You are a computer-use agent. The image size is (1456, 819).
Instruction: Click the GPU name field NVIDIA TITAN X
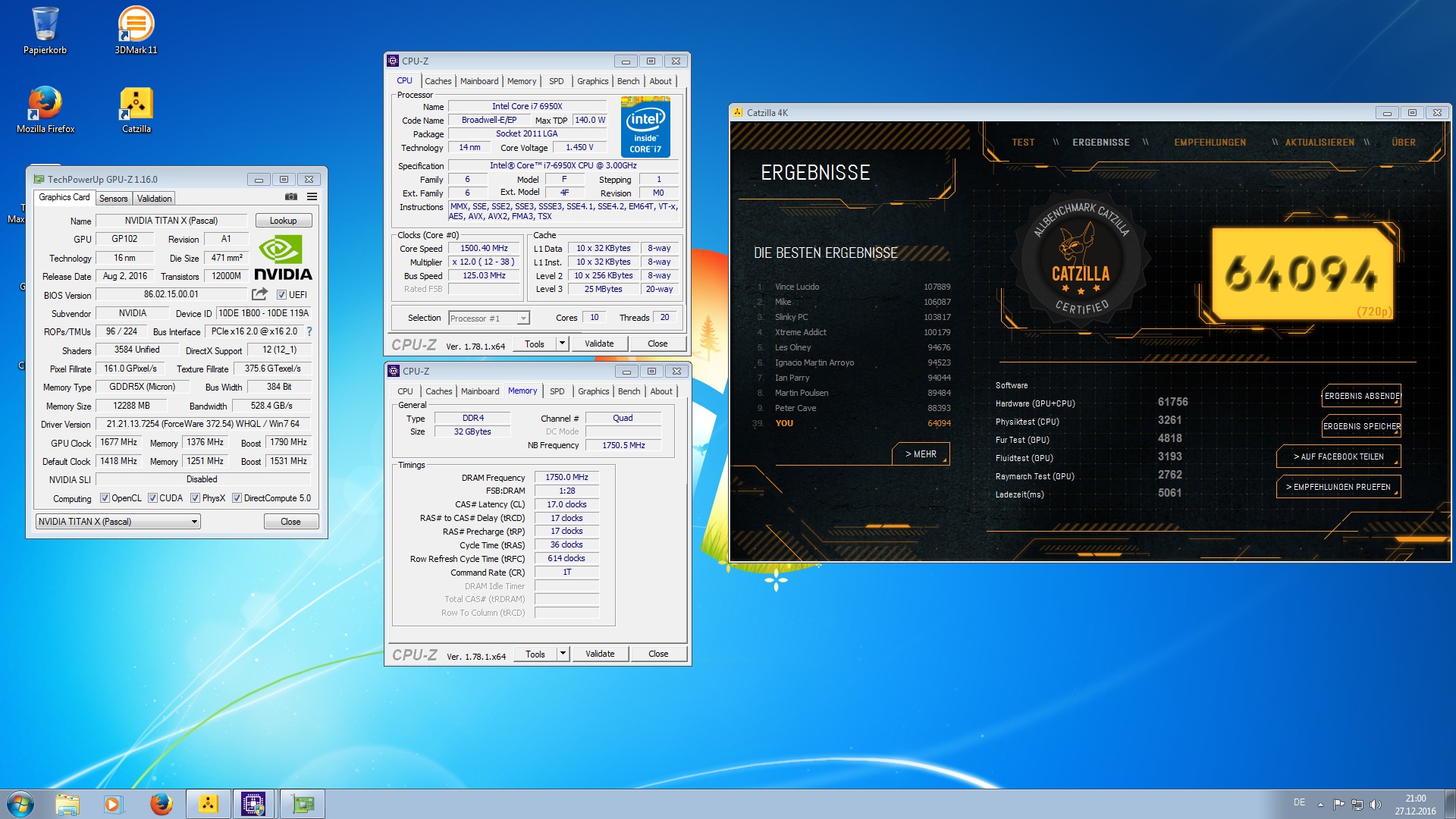pyautogui.click(x=171, y=221)
